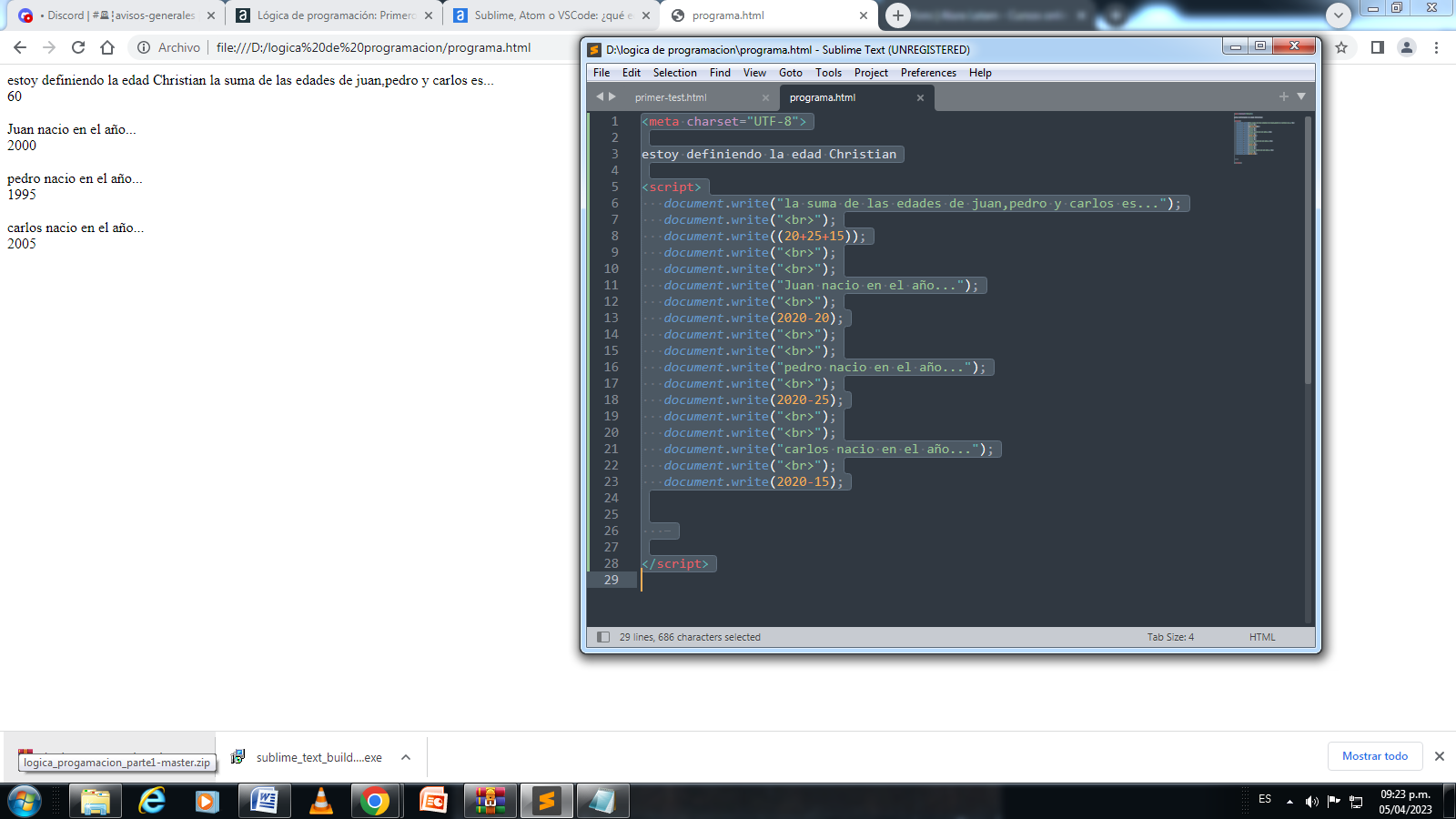Open Windows Media Player from taskbar
1456x819 pixels.
(207, 802)
